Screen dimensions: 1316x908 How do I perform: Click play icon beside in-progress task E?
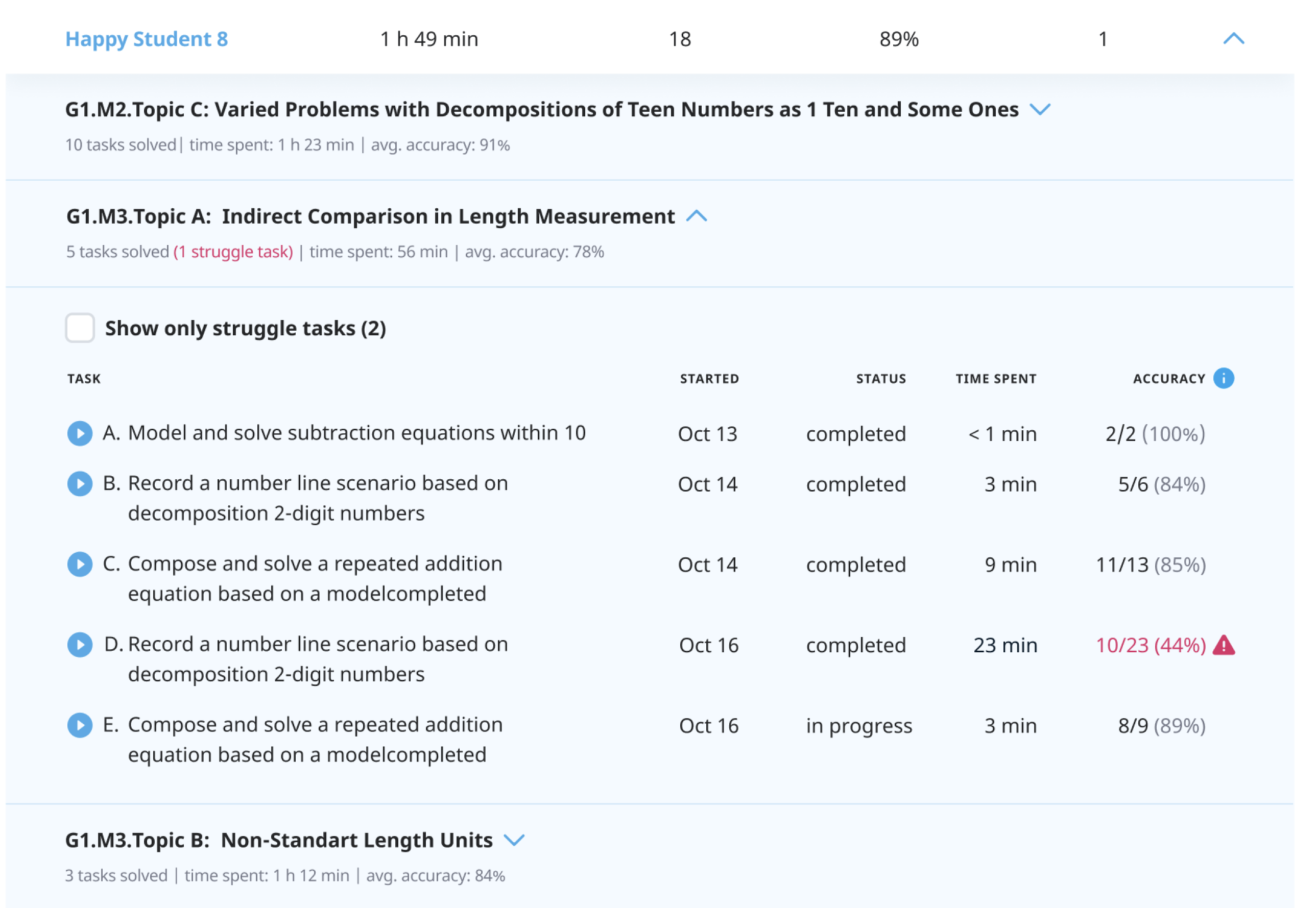(x=80, y=725)
